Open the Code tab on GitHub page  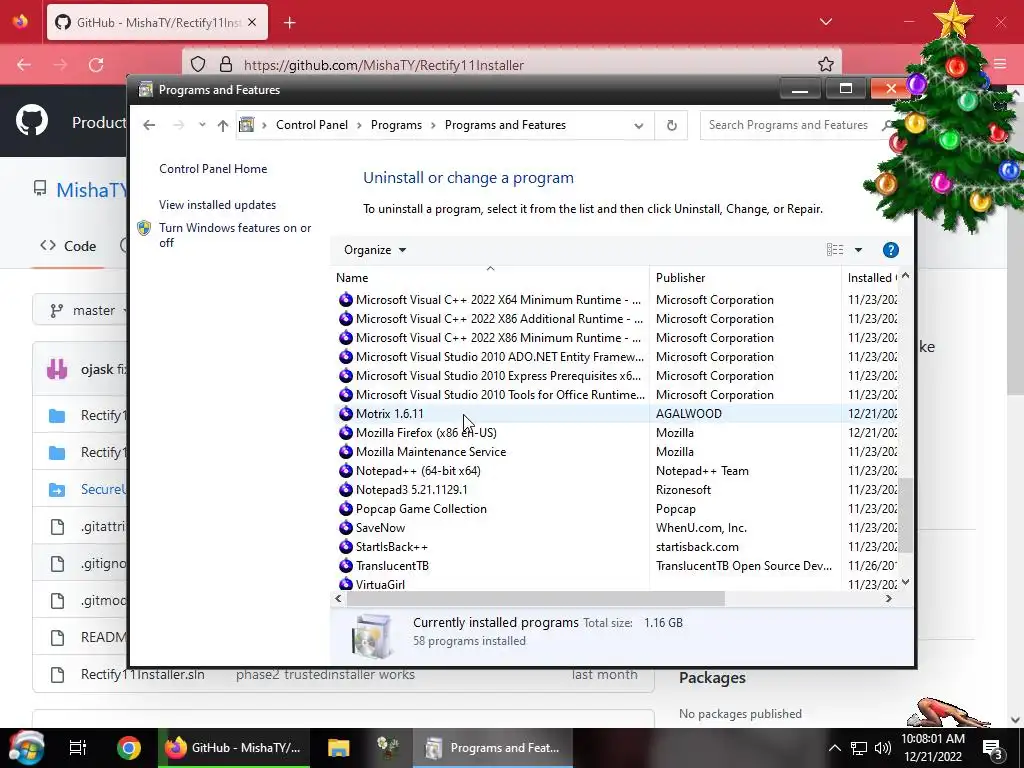[68, 246]
